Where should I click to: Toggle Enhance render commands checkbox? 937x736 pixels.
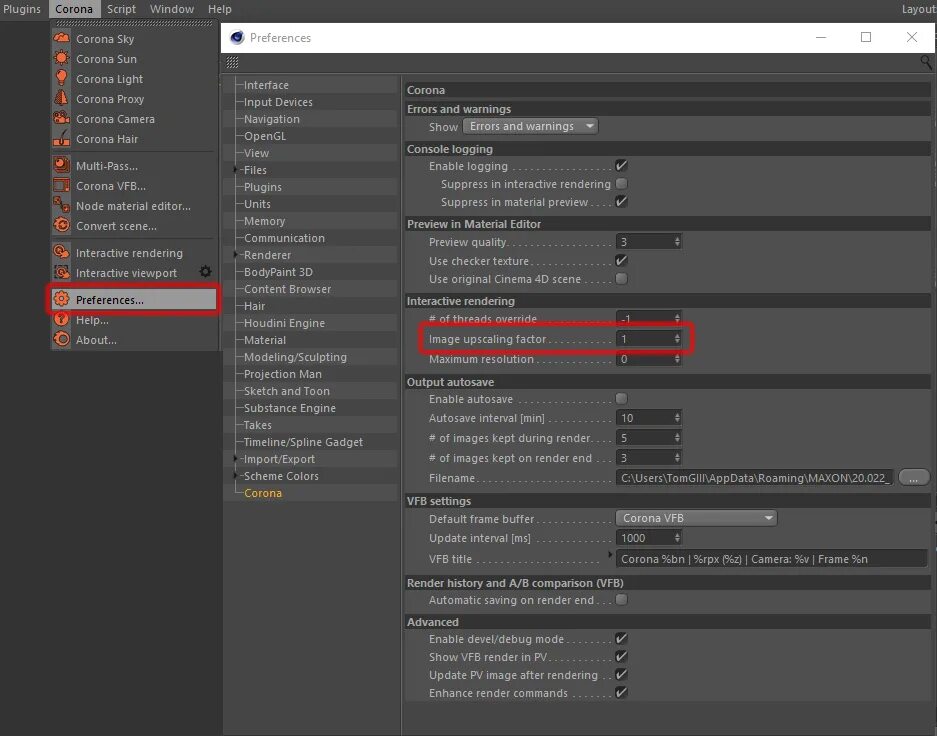pos(621,692)
